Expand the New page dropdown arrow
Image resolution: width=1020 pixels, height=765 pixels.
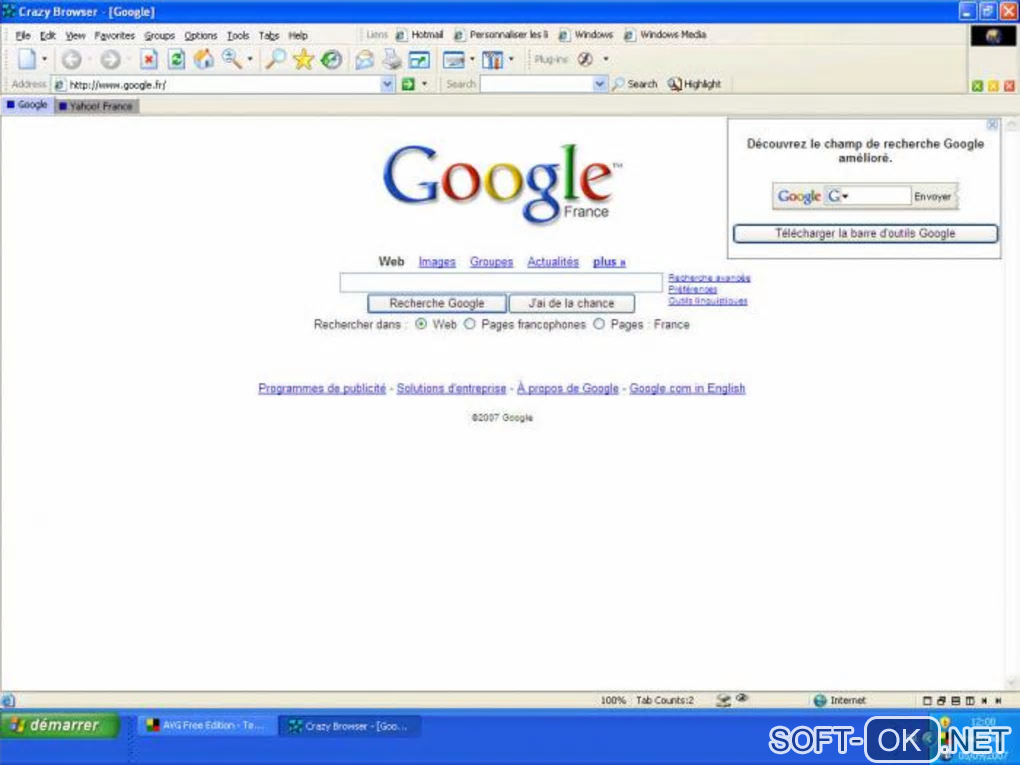(x=44, y=59)
